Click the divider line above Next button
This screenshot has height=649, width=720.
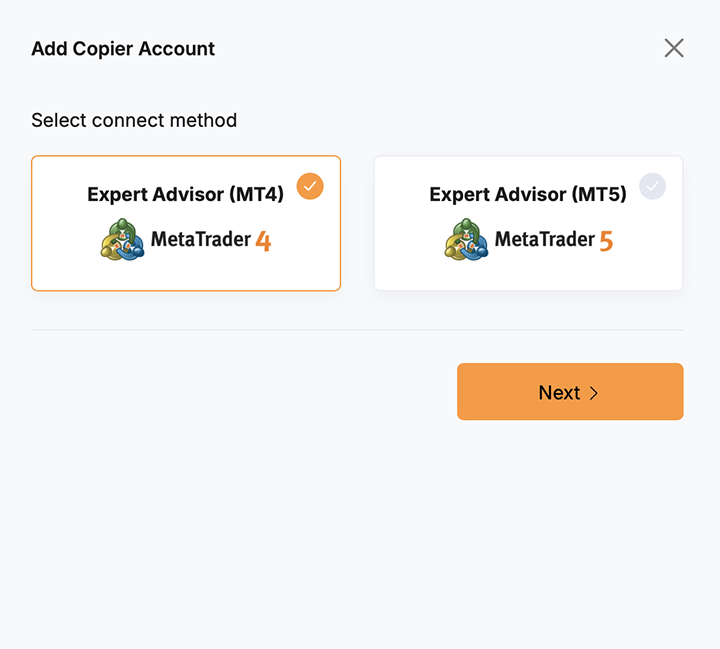point(357,329)
